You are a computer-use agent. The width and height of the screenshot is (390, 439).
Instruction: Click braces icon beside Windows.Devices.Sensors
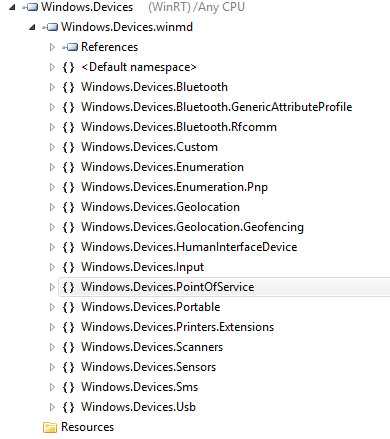tap(68, 367)
